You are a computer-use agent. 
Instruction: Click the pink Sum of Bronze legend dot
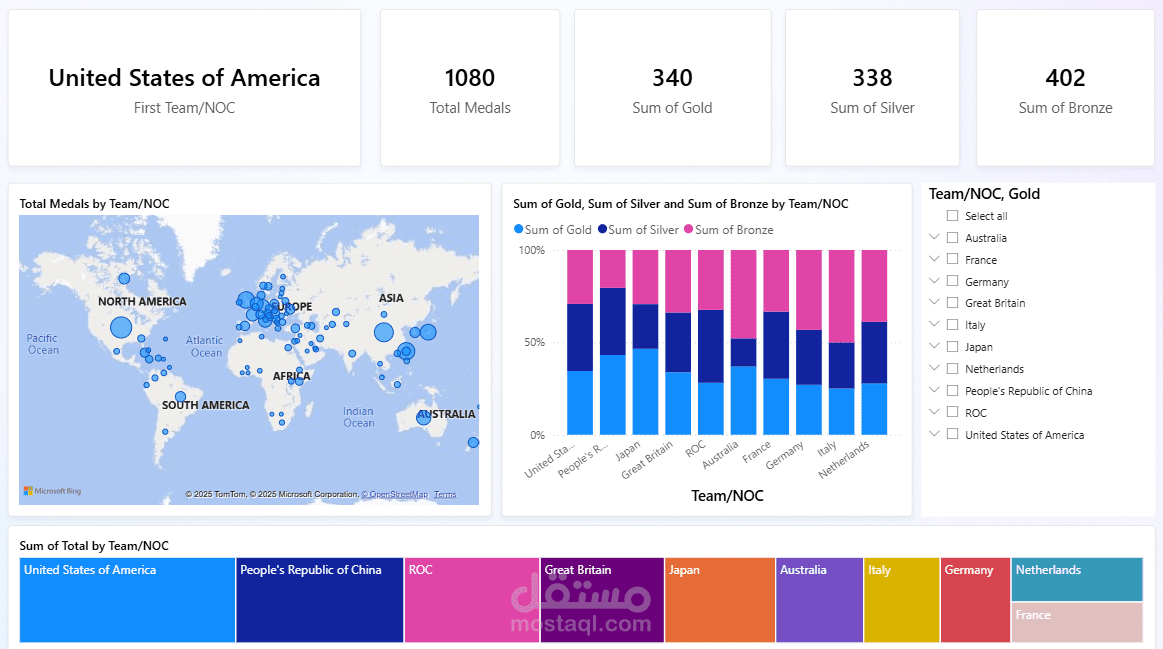pyautogui.click(x=688, y=230)
